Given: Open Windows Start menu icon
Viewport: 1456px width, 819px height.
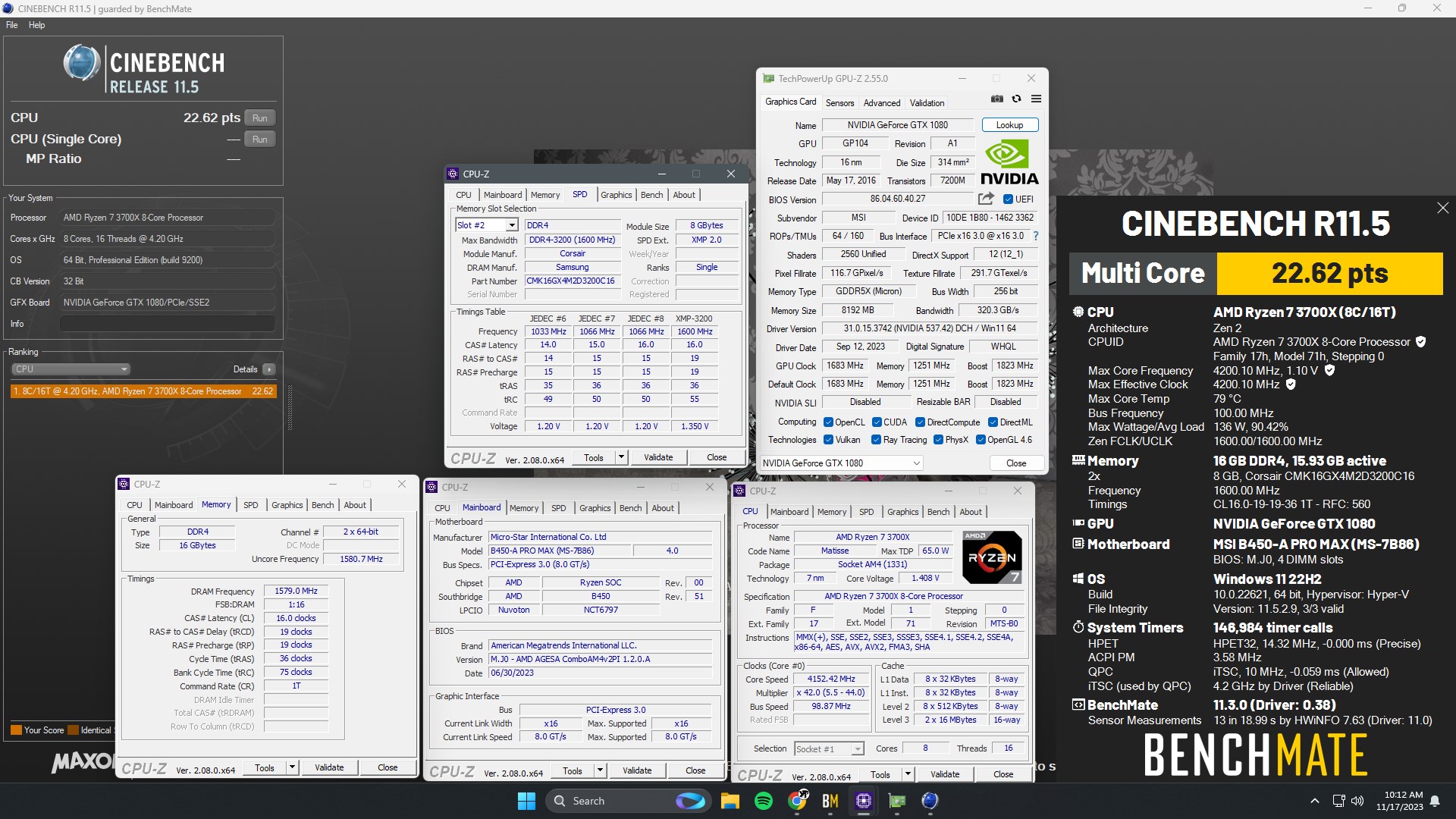Looking at the screenshot, I should tap(526, 801).
